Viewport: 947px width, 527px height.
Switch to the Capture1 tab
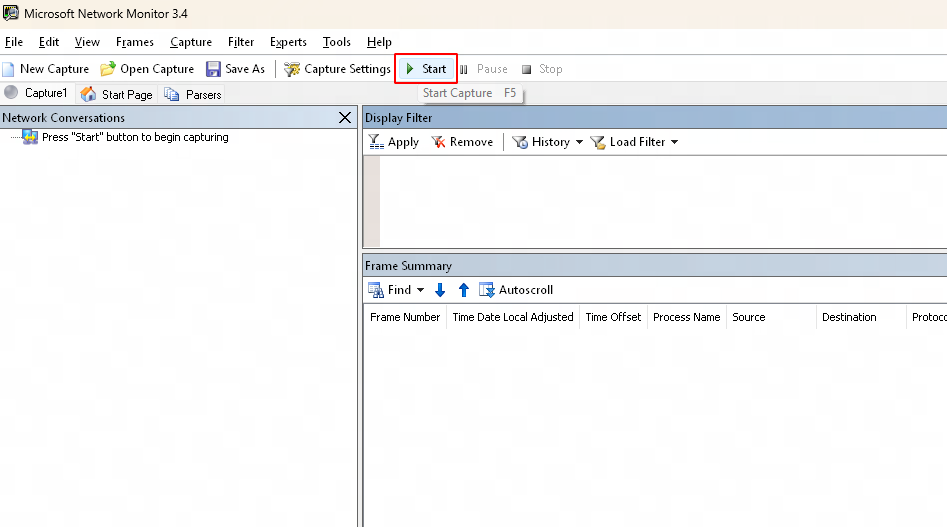37,93
